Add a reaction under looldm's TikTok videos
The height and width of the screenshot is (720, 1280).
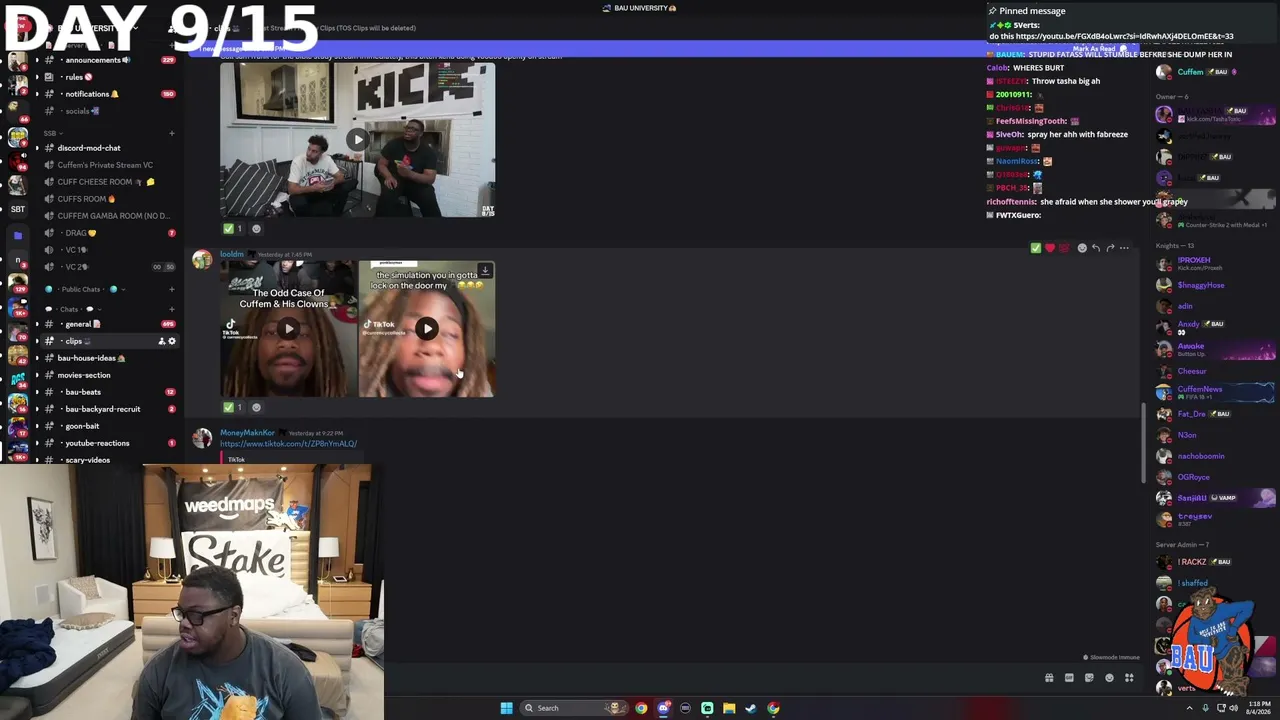(x=256, y=407)
